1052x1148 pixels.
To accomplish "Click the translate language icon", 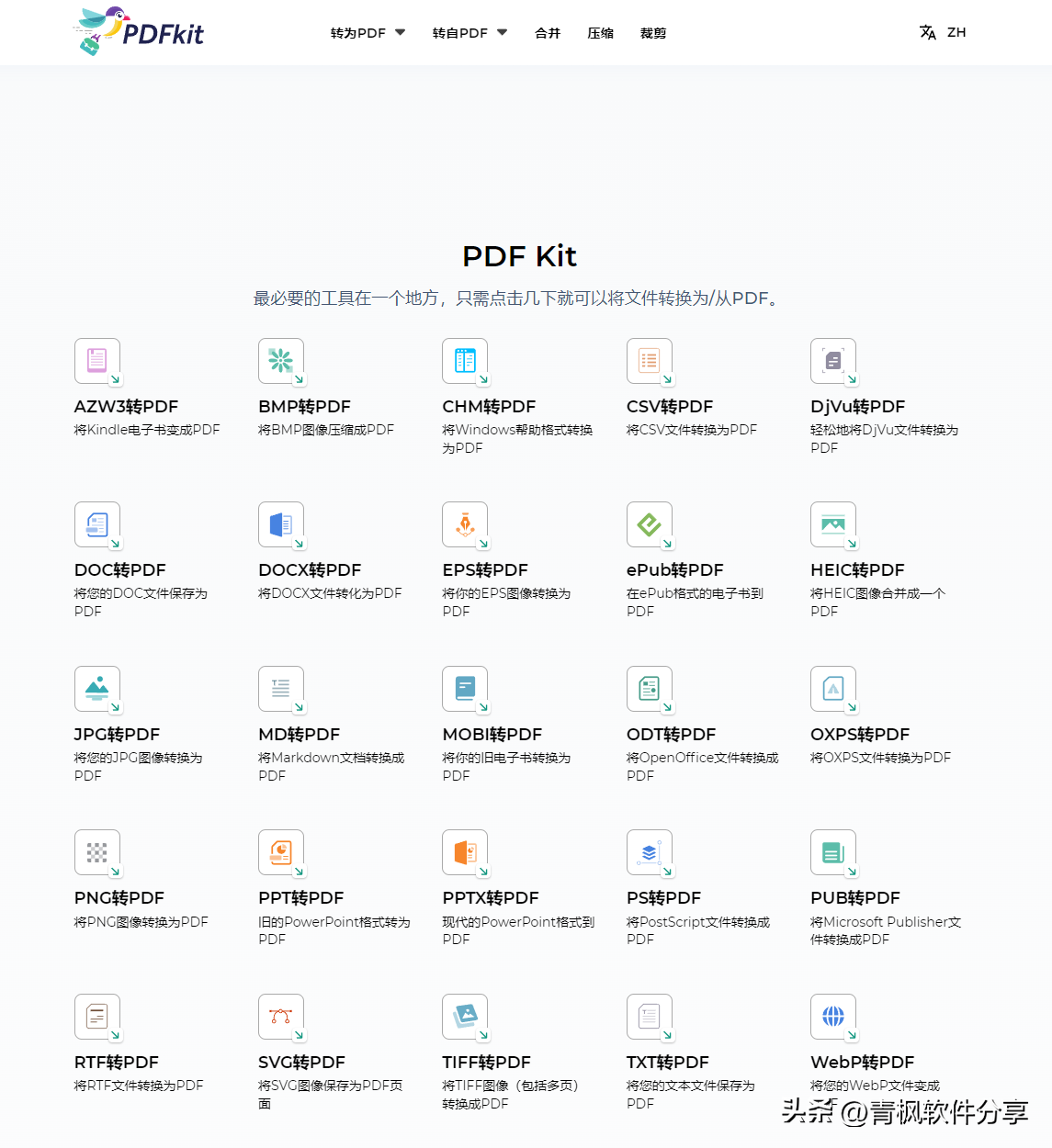I will click(928, 32).
